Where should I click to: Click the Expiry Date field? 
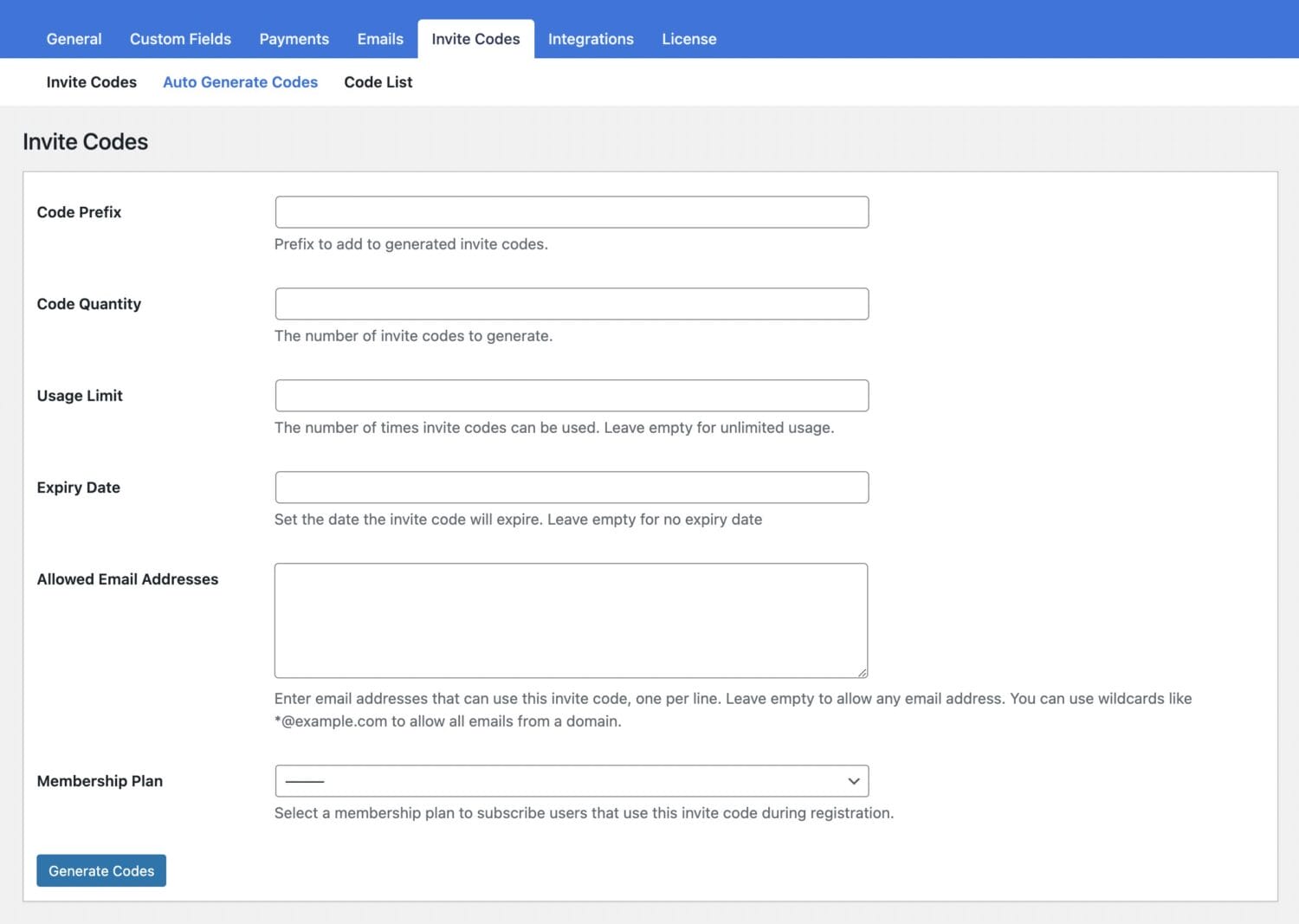[x=572, y=488]
